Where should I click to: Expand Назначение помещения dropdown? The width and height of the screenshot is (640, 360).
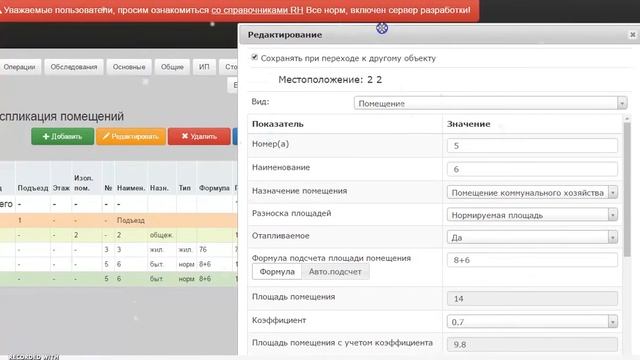pyautogui.click(x=532, y=192)
